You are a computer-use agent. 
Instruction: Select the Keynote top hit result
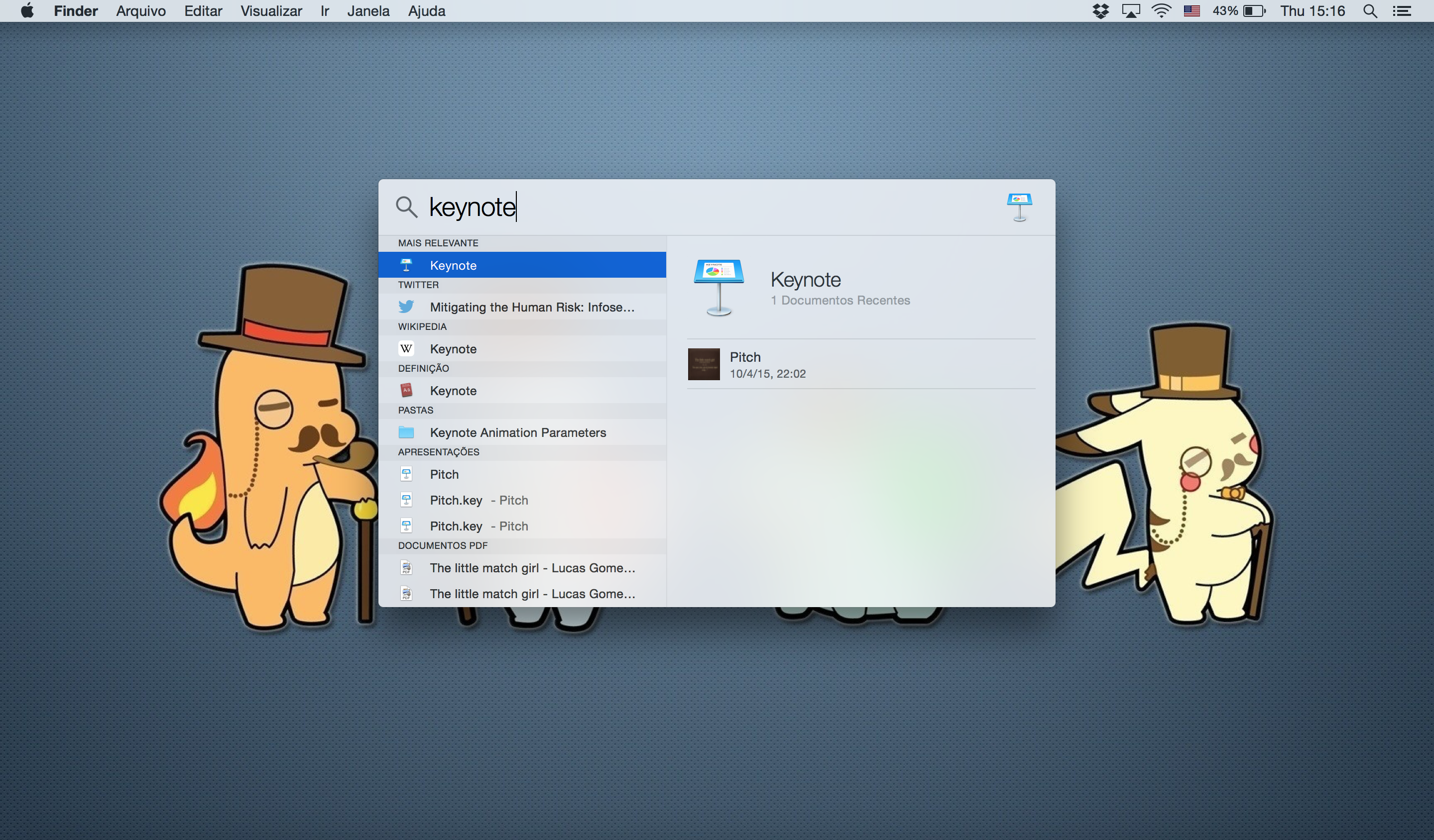click(x=522, y=265)
